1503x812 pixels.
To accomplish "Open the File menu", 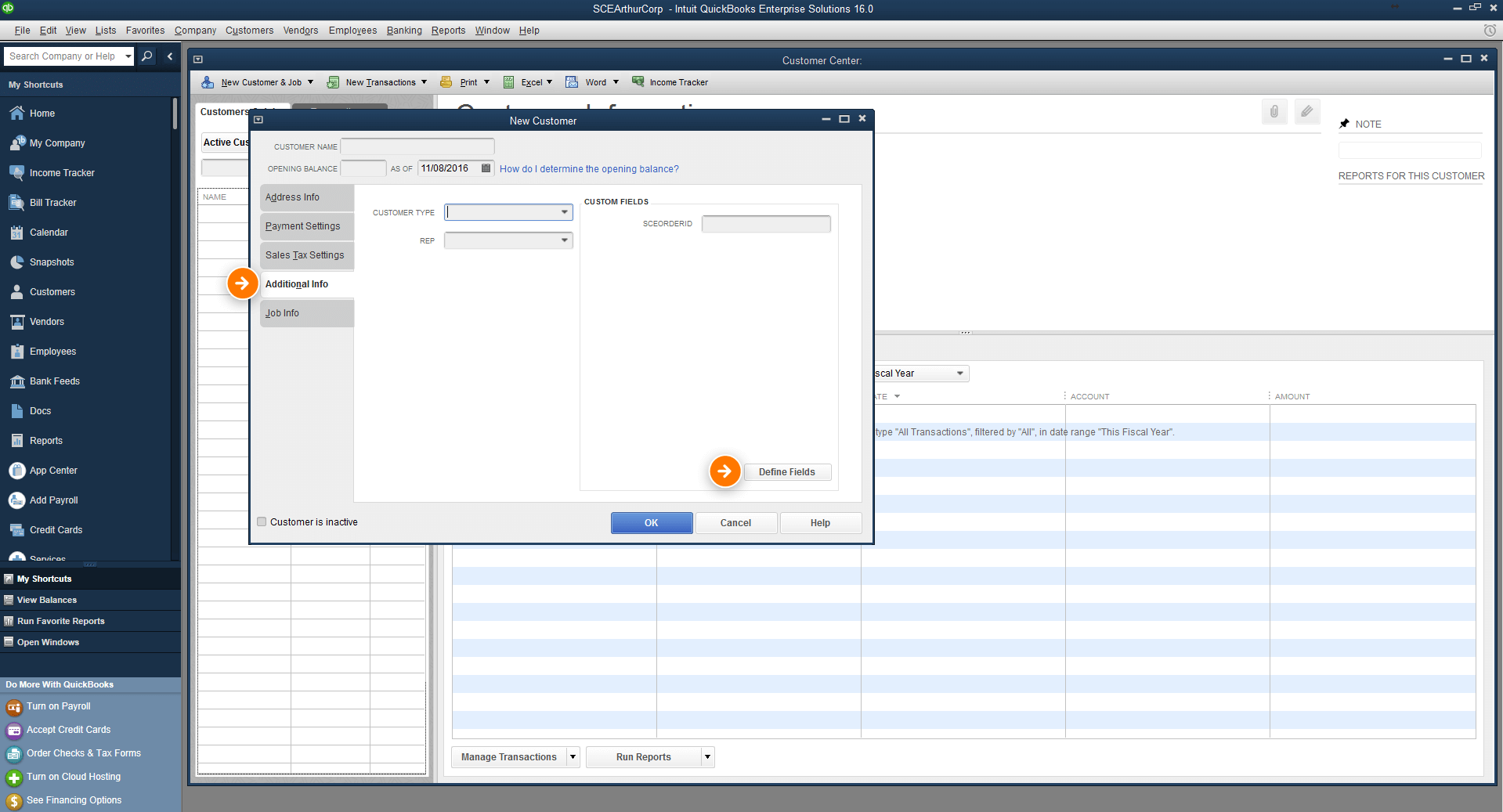I will [x=22, y=31].
